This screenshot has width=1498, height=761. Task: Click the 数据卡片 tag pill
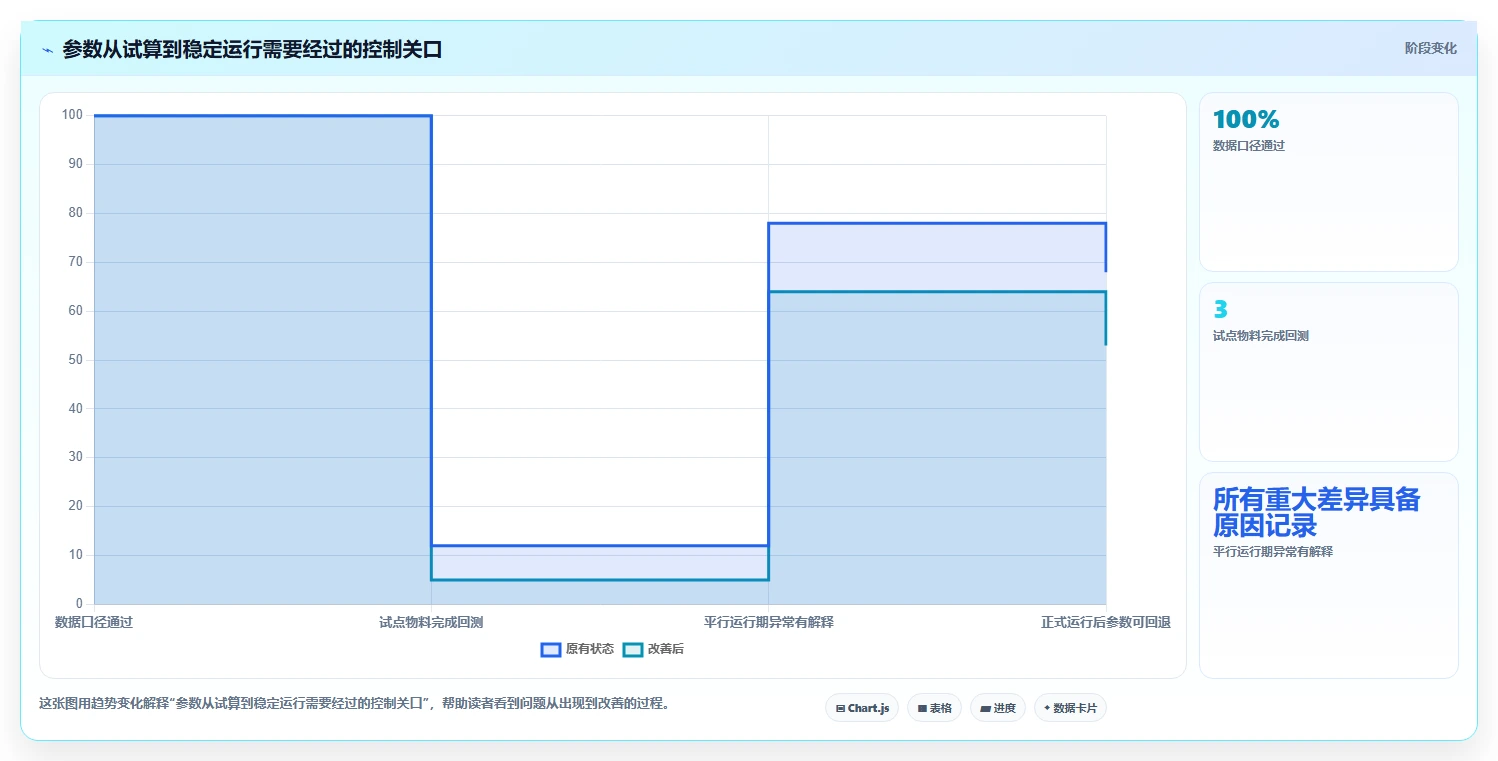[1070, 708]
